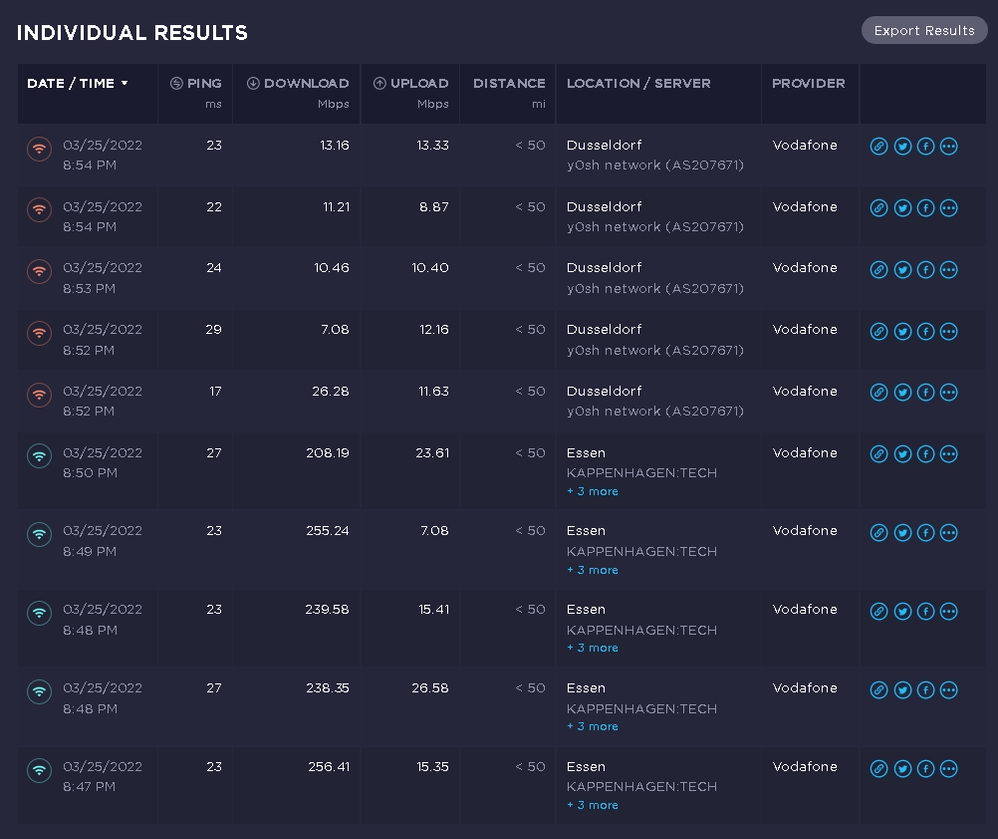Open the '+ 3 more' link on the 8:48 PM row

pos(592,648)
